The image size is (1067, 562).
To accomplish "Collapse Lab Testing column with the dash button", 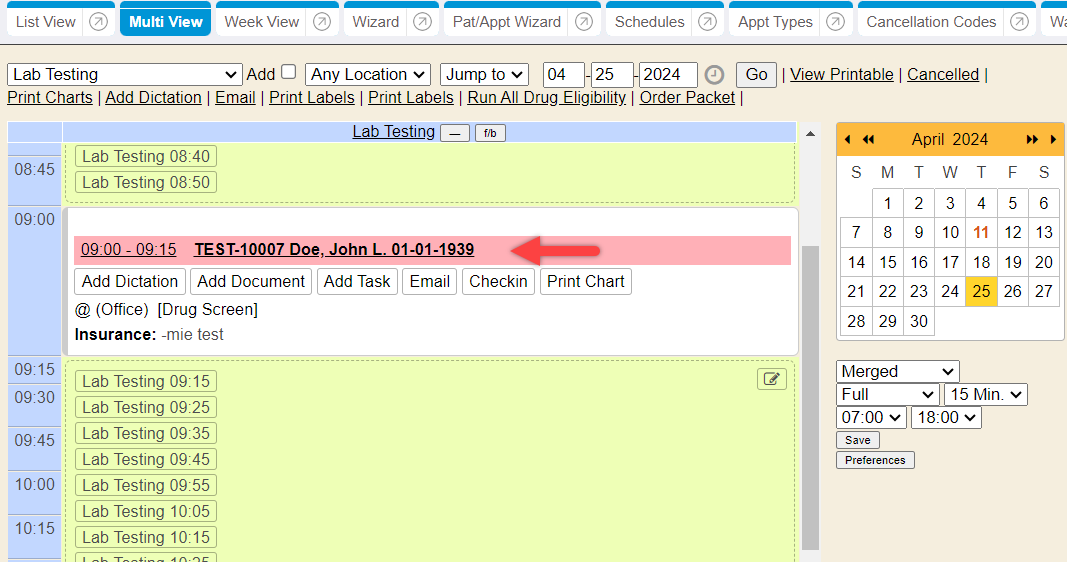I will coord(454,133).
